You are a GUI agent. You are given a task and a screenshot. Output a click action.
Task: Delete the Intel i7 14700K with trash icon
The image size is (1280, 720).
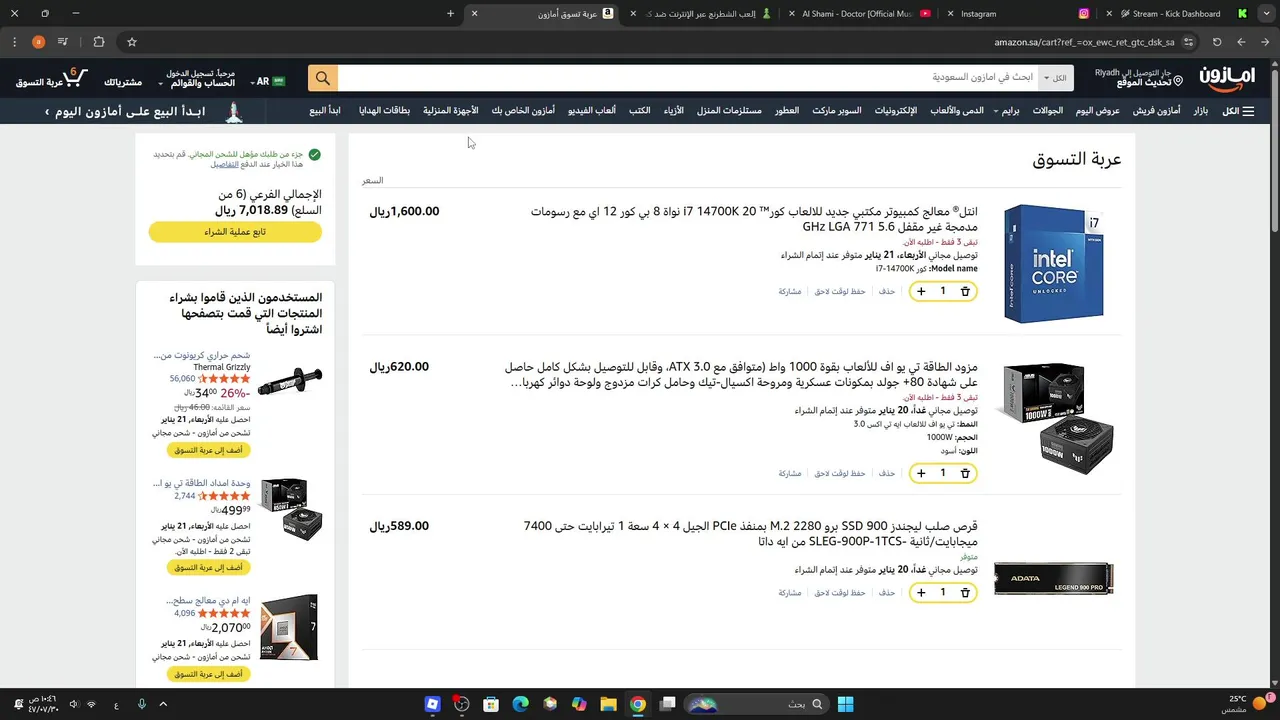tap(965, 291)
